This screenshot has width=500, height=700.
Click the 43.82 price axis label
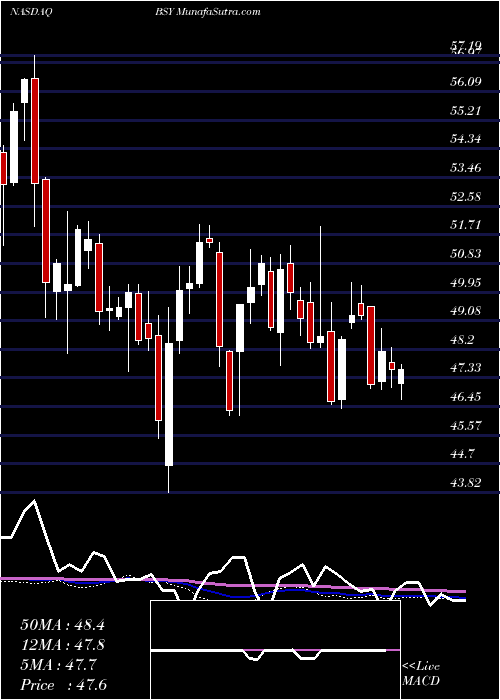pyautogui.click(x=466, y=483)
